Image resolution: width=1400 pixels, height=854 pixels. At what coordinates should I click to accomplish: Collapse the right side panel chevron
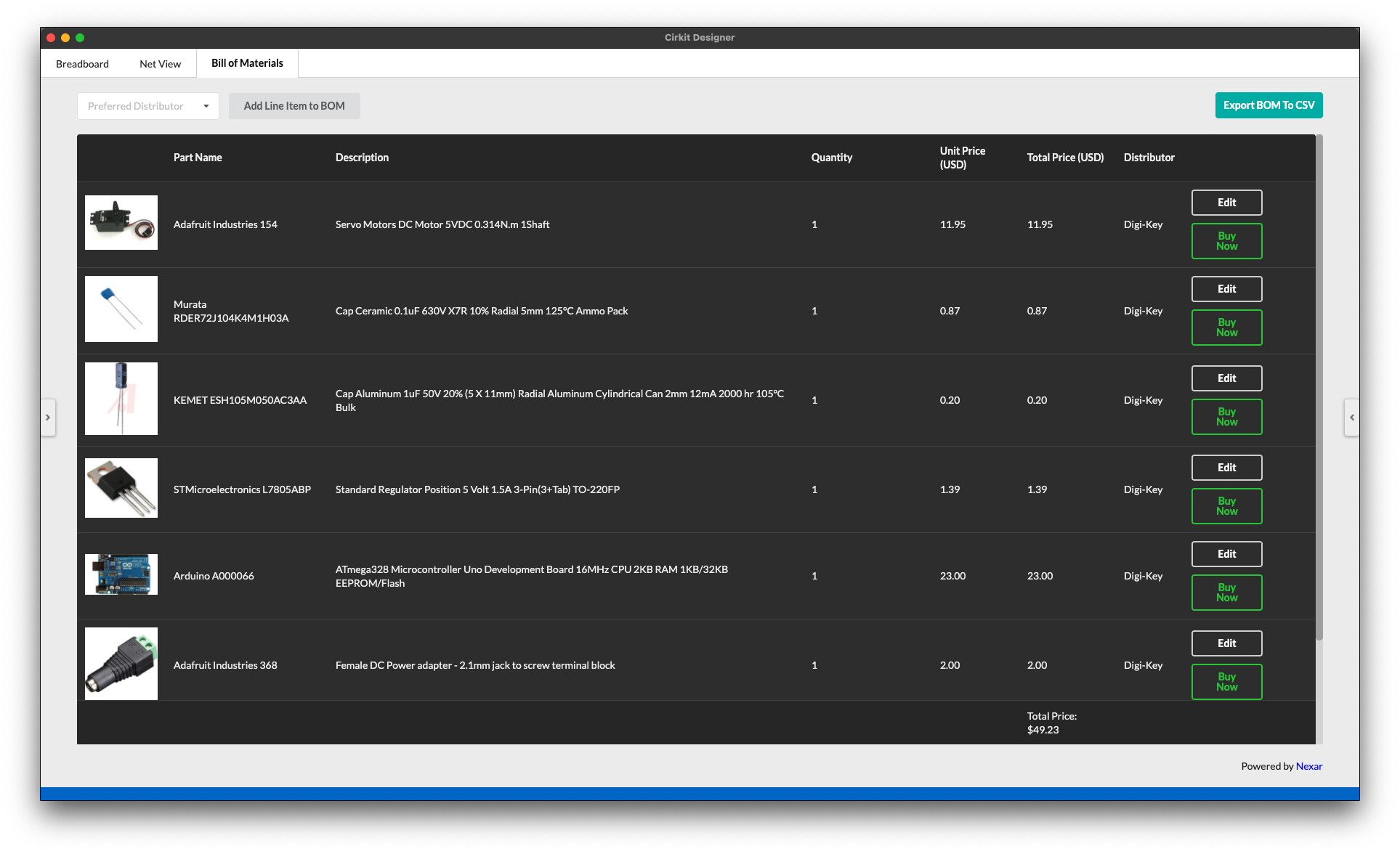click(1351, 417)
